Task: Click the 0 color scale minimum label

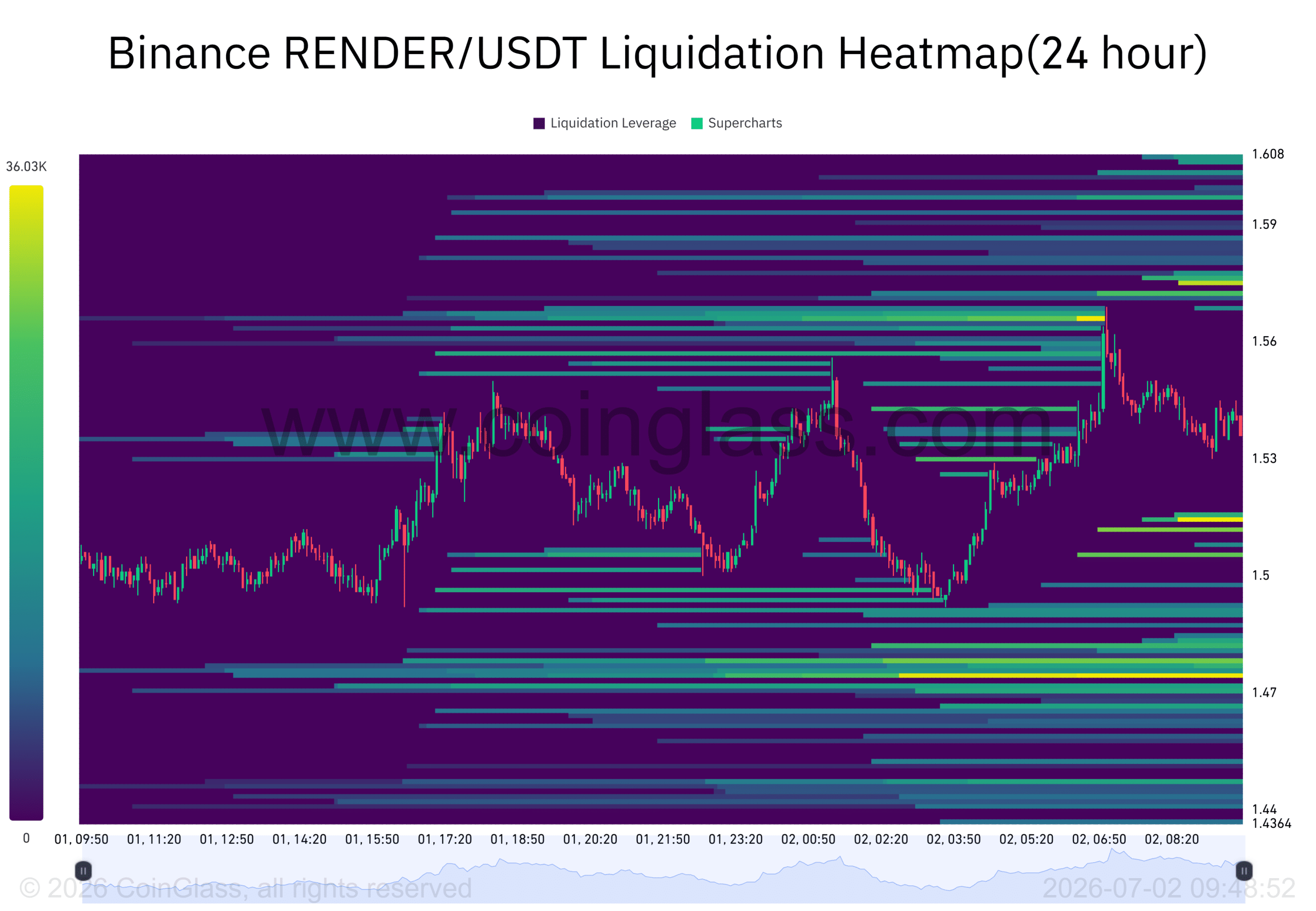Action: coord(26,838)
